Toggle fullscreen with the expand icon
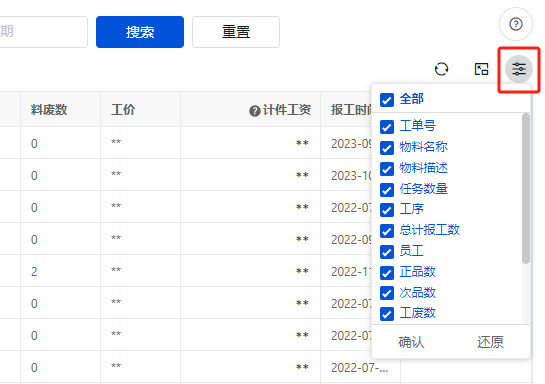Viewport: 545px width, 384px height. pyautogui.click(x=481, y=69)
